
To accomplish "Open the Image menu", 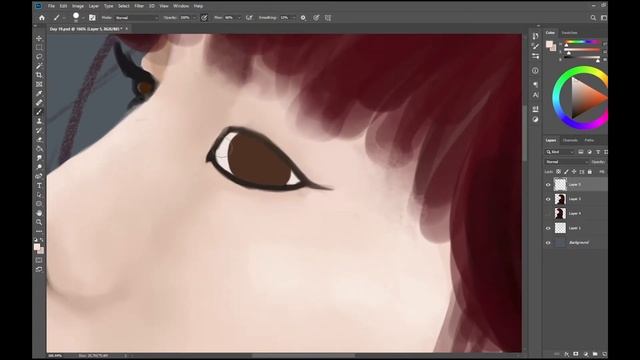I will (78, 6).
